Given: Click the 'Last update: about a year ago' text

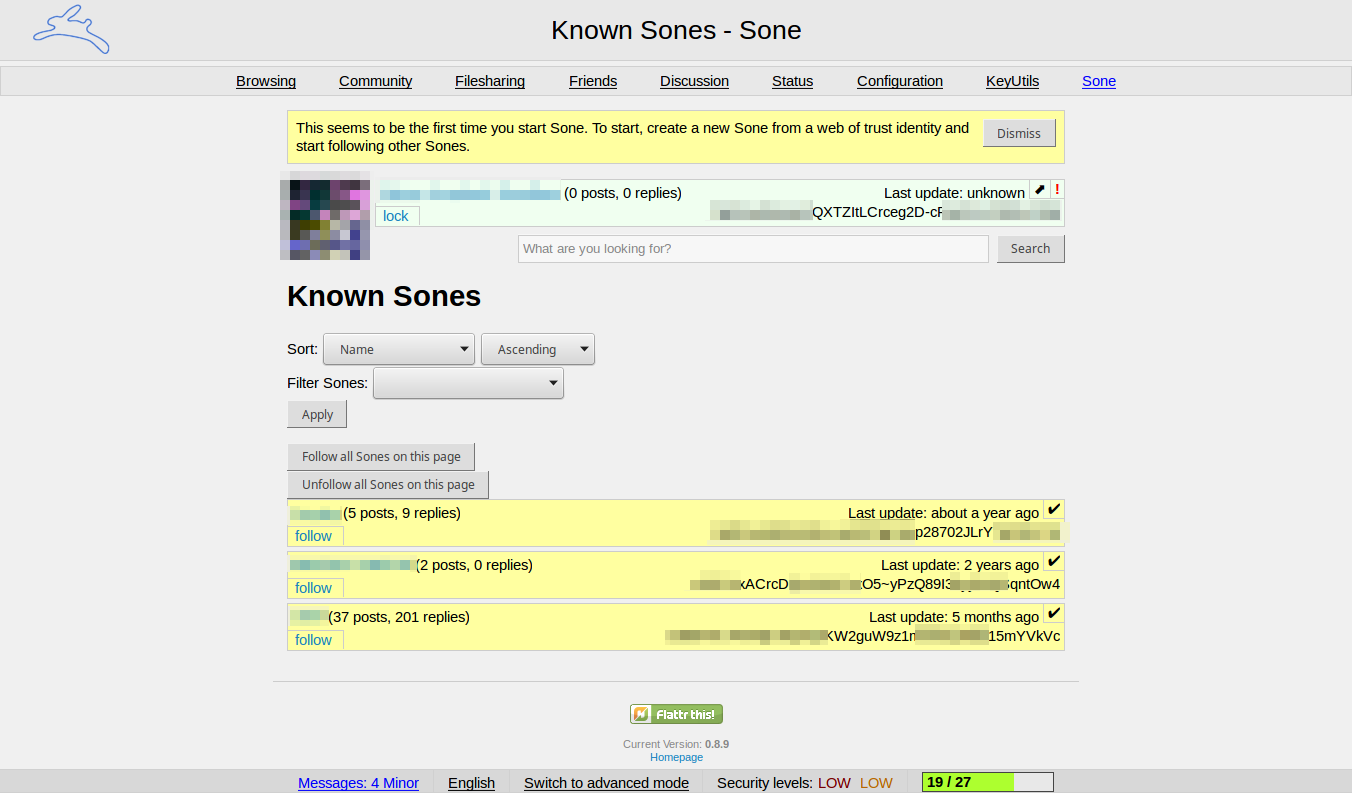Looking at the screenshot, I should [943, 513].
